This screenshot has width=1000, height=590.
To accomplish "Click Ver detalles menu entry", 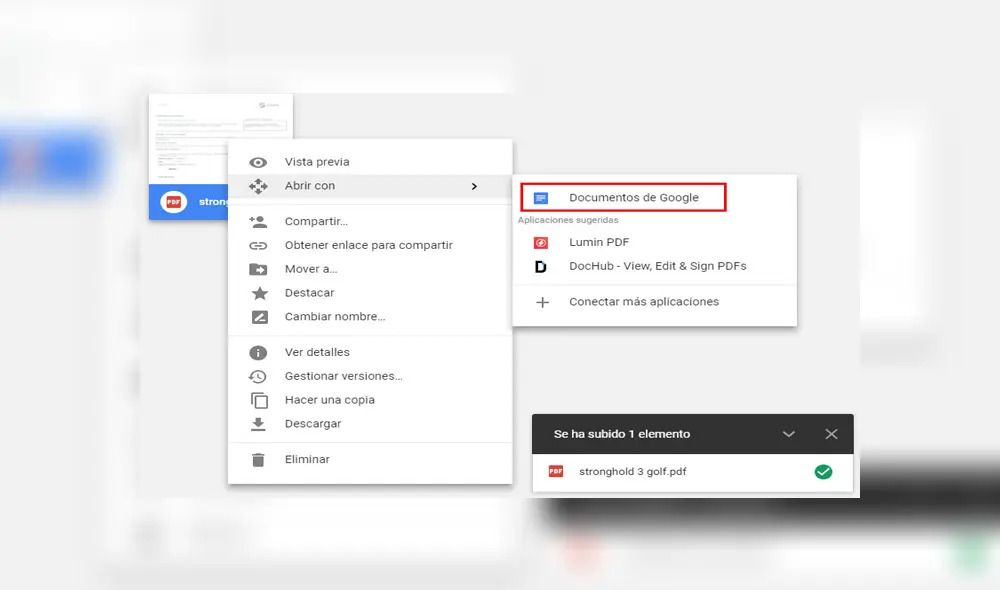I will 316,351.
